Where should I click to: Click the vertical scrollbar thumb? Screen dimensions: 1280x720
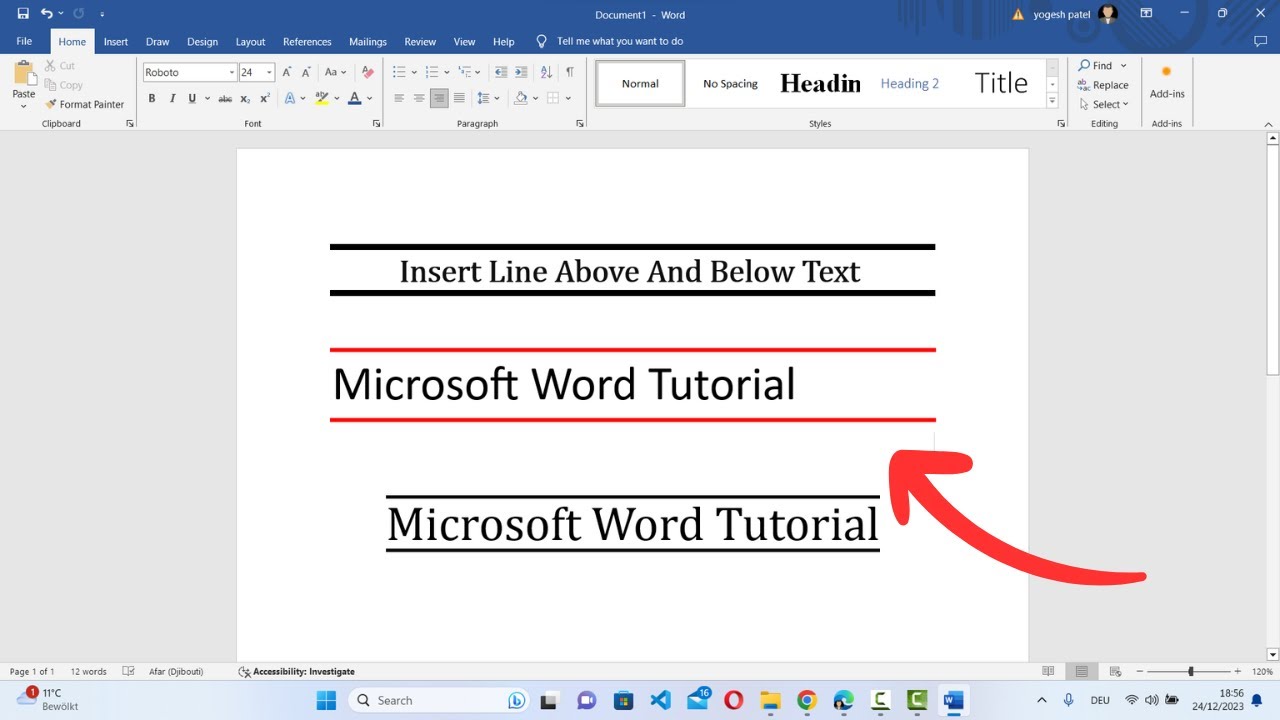[x=1273, y=260]
